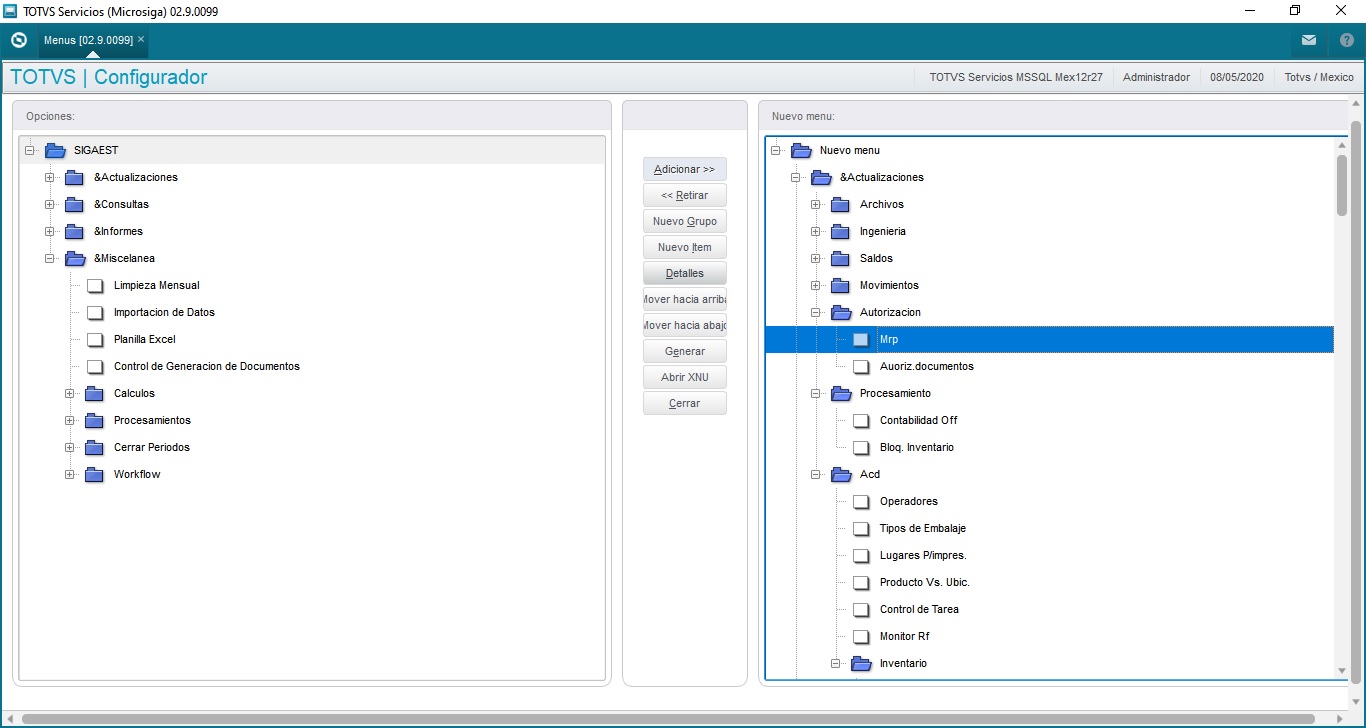Click the &Informes folder icon

(x=75, y=231)
